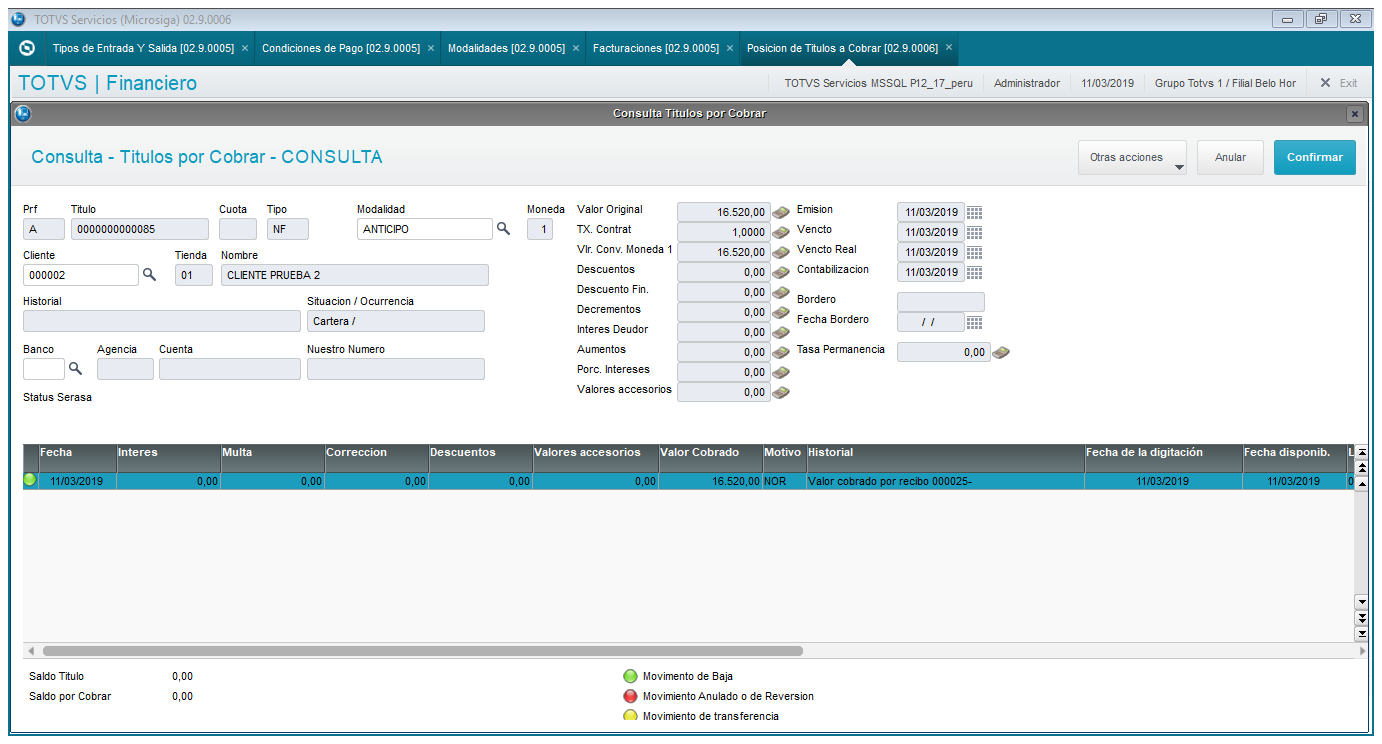1382x744 pixels.
Task: Open the Vencto Real date calendar
Action: (x=975, y=252)
